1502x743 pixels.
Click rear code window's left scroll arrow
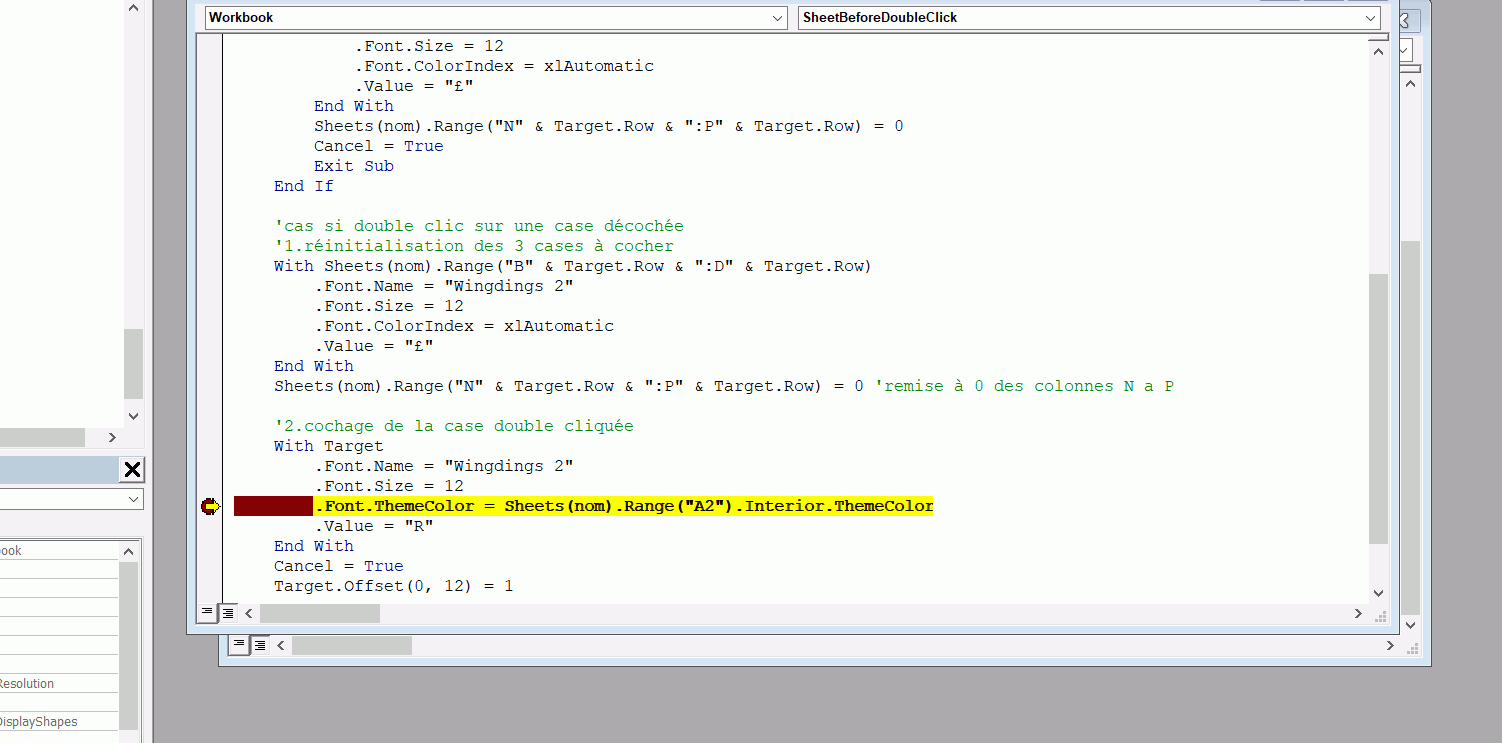click(281, 645)
